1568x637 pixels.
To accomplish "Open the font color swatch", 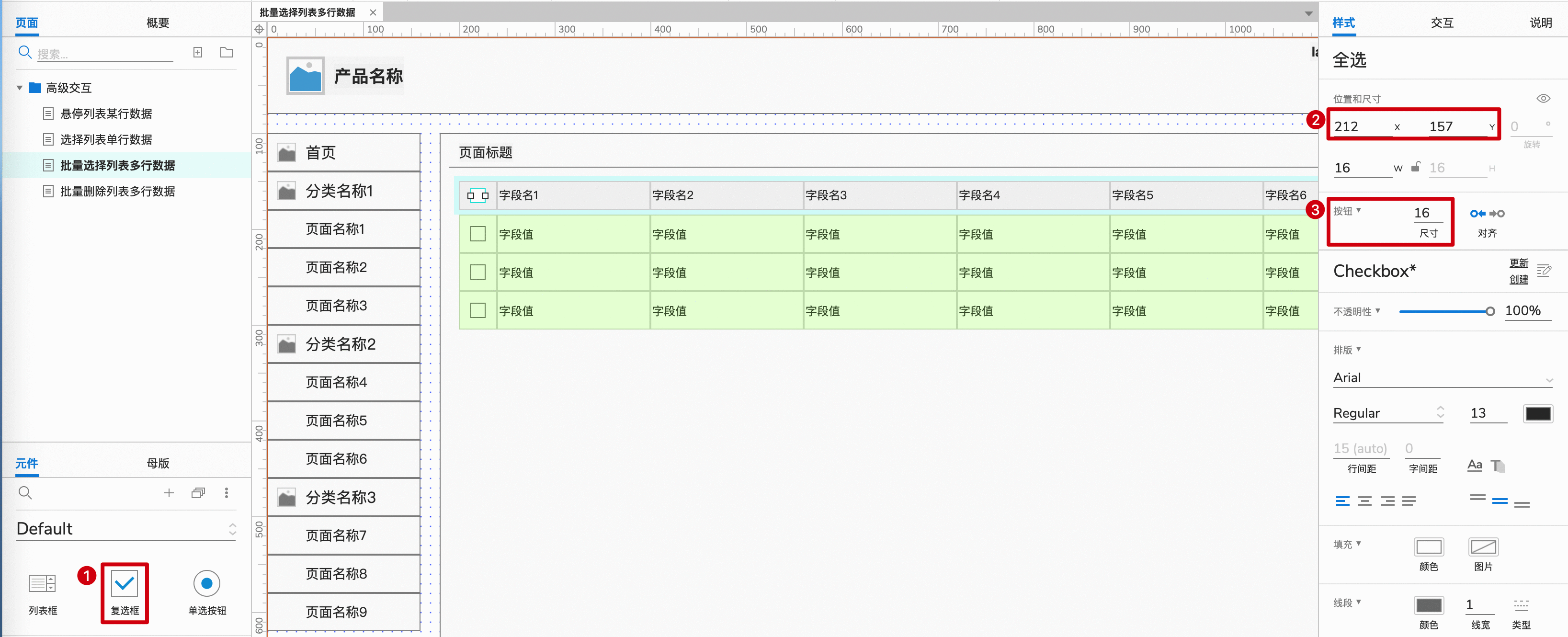I will coord(1538,413).
